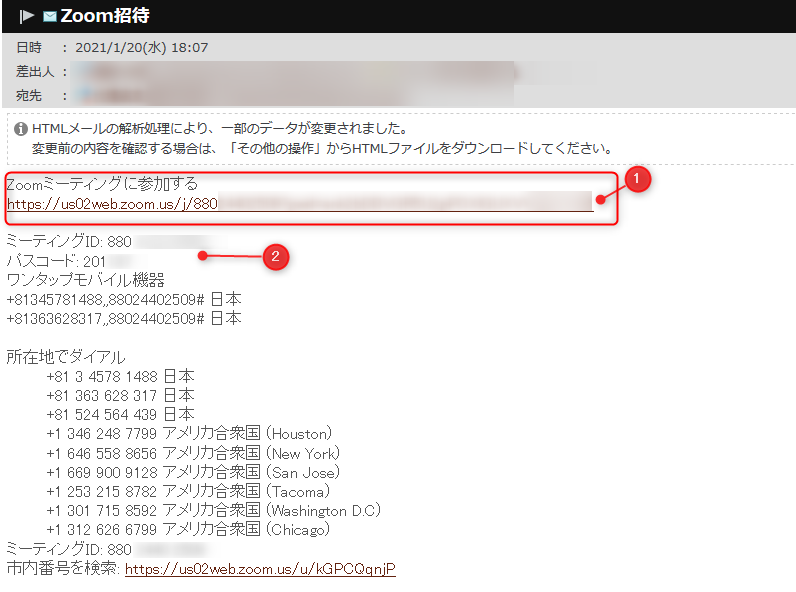Click the Zoom招待 subject title

105,16
